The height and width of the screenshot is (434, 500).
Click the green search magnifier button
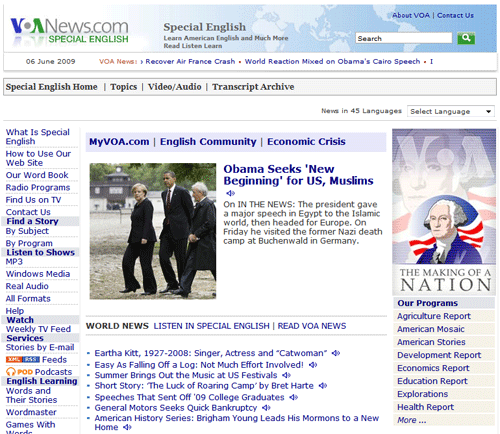pos(466,38)
